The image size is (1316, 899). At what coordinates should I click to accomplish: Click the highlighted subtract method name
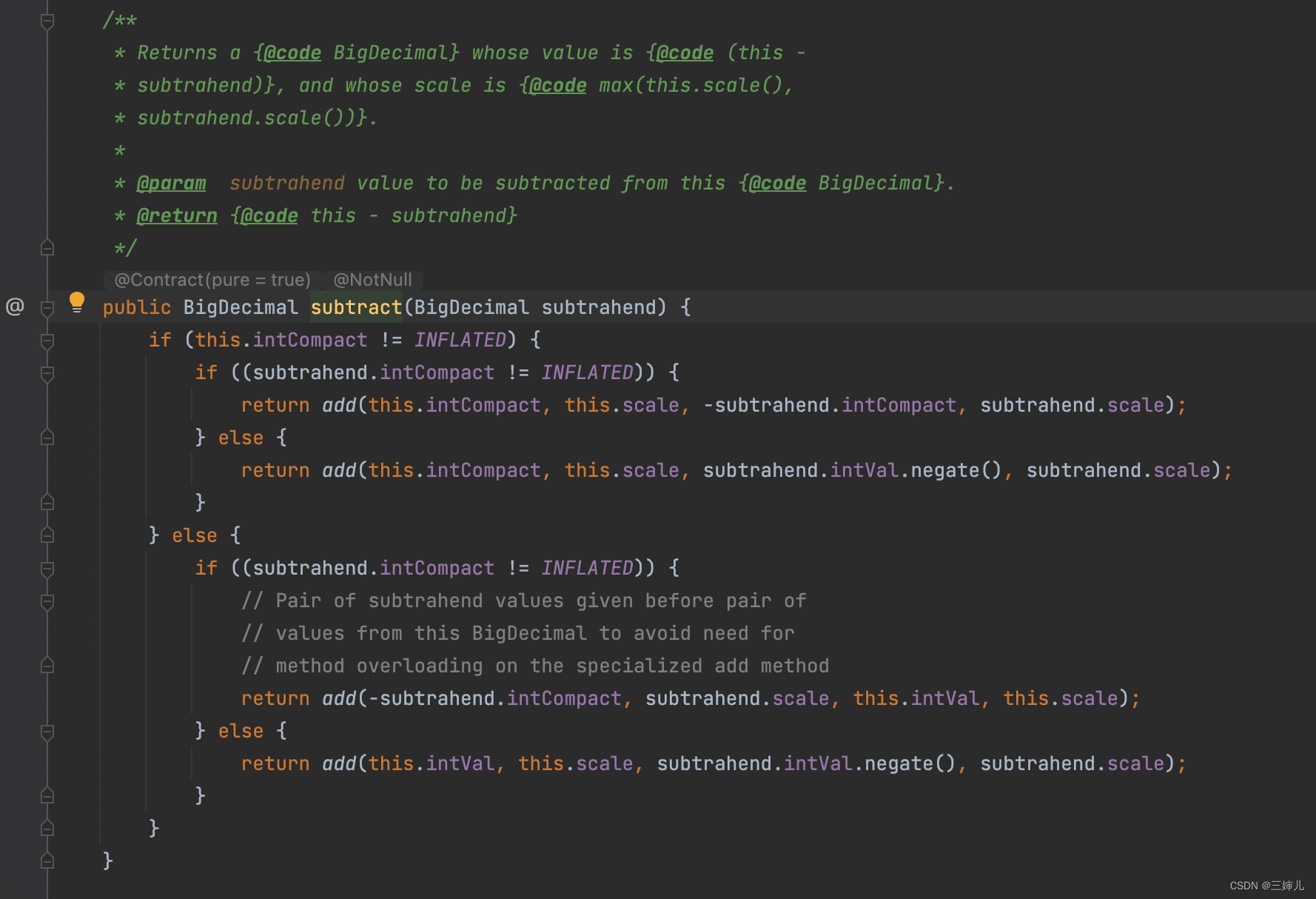pyautogui.click(x=356, y=307)
